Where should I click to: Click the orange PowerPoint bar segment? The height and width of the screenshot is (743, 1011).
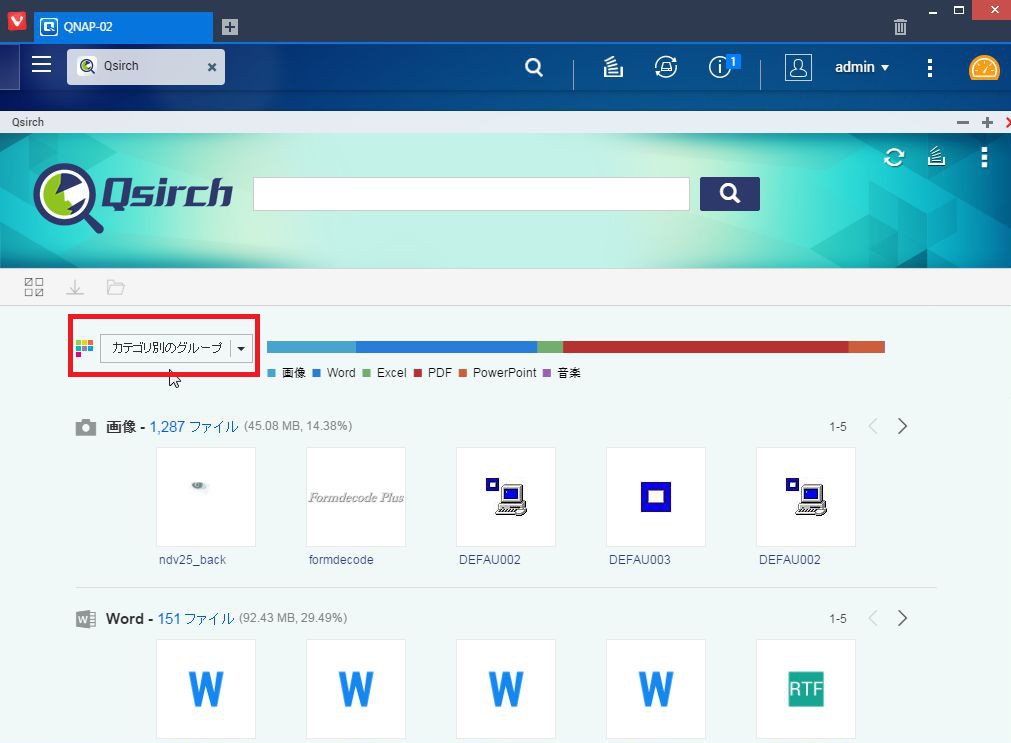tap(867, 347)
